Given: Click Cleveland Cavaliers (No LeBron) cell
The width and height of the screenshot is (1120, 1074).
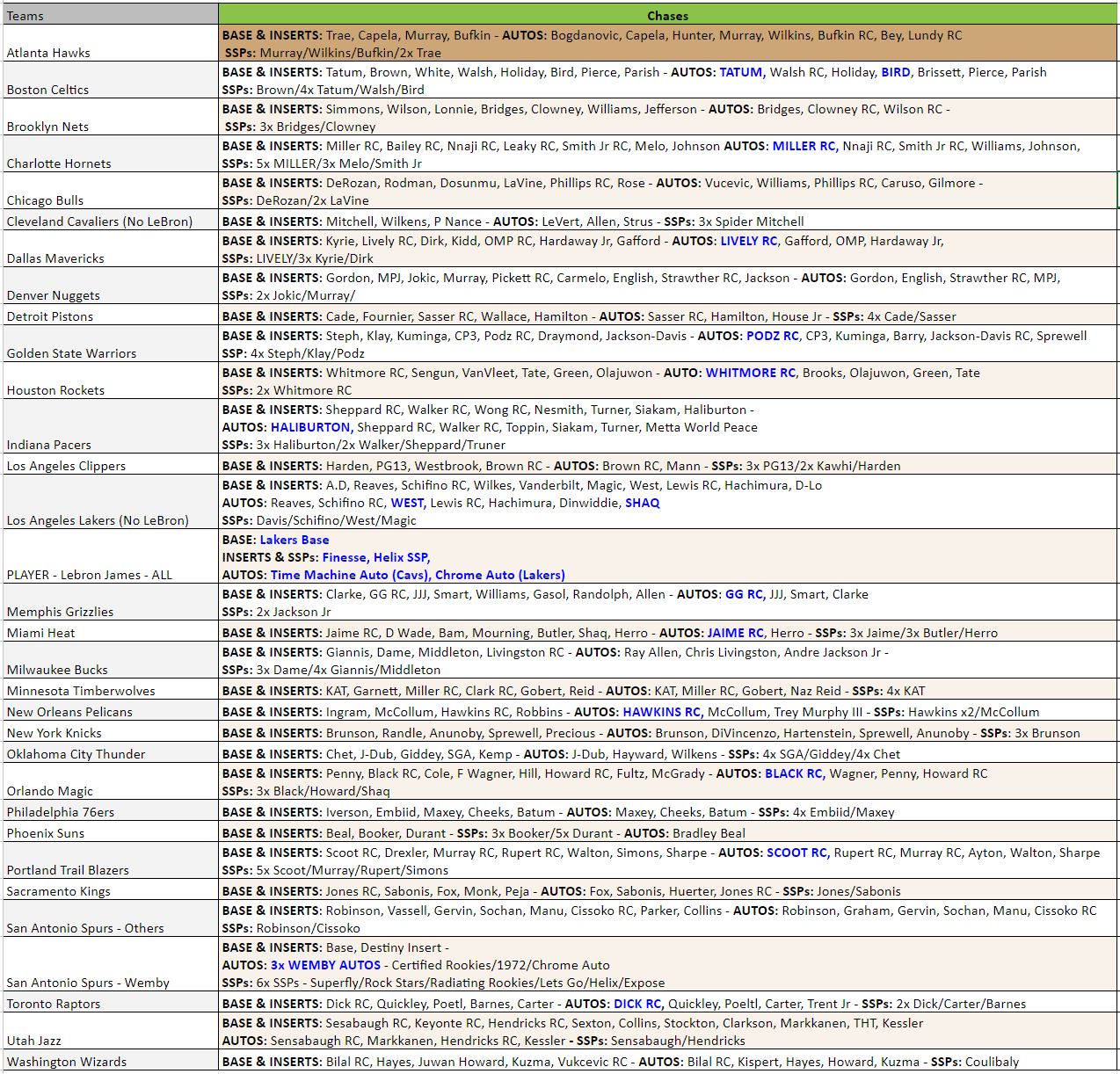Looking at the screenshot, I should pos(111,221).
